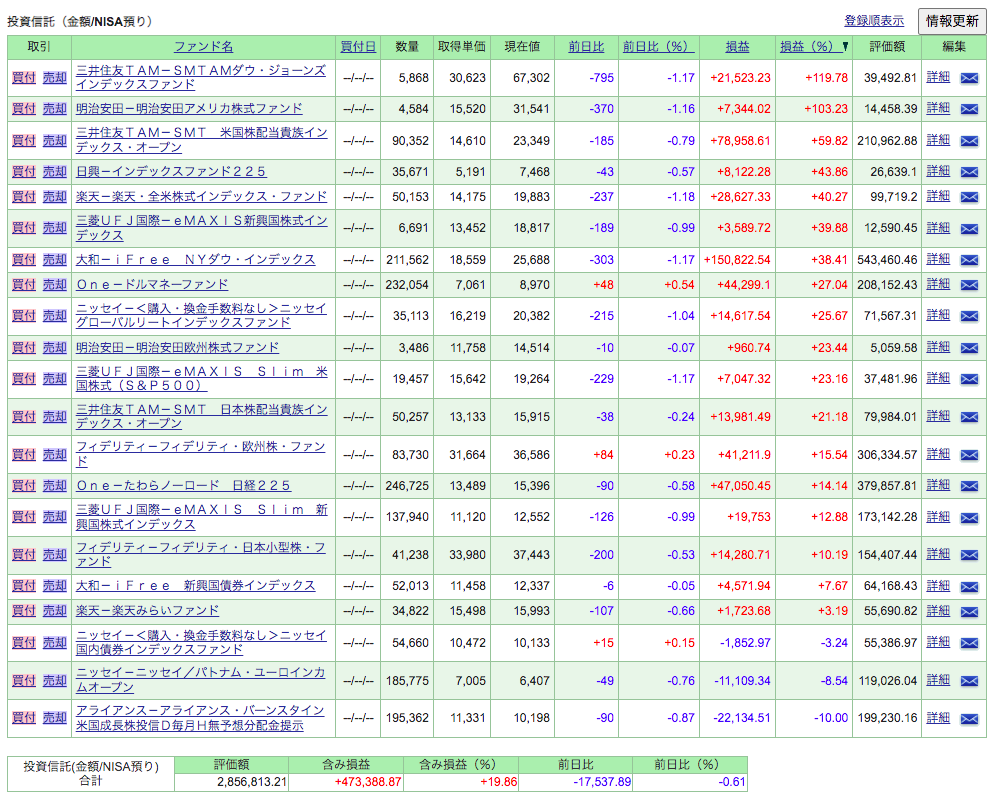Screen dimensions: 997x799
Task: Click envelope icon for 日興インデックスファンド225 row
Action: [968, 172]
